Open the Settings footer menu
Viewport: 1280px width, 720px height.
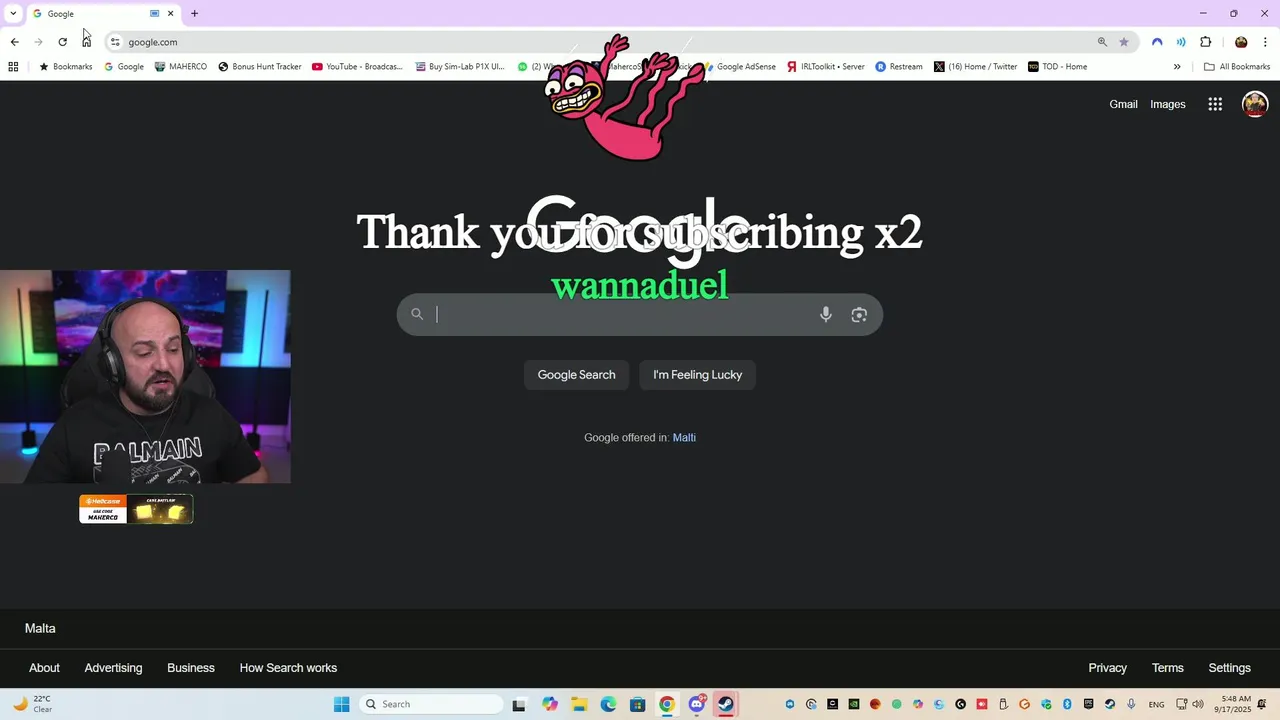click(x=1229, y=668)
